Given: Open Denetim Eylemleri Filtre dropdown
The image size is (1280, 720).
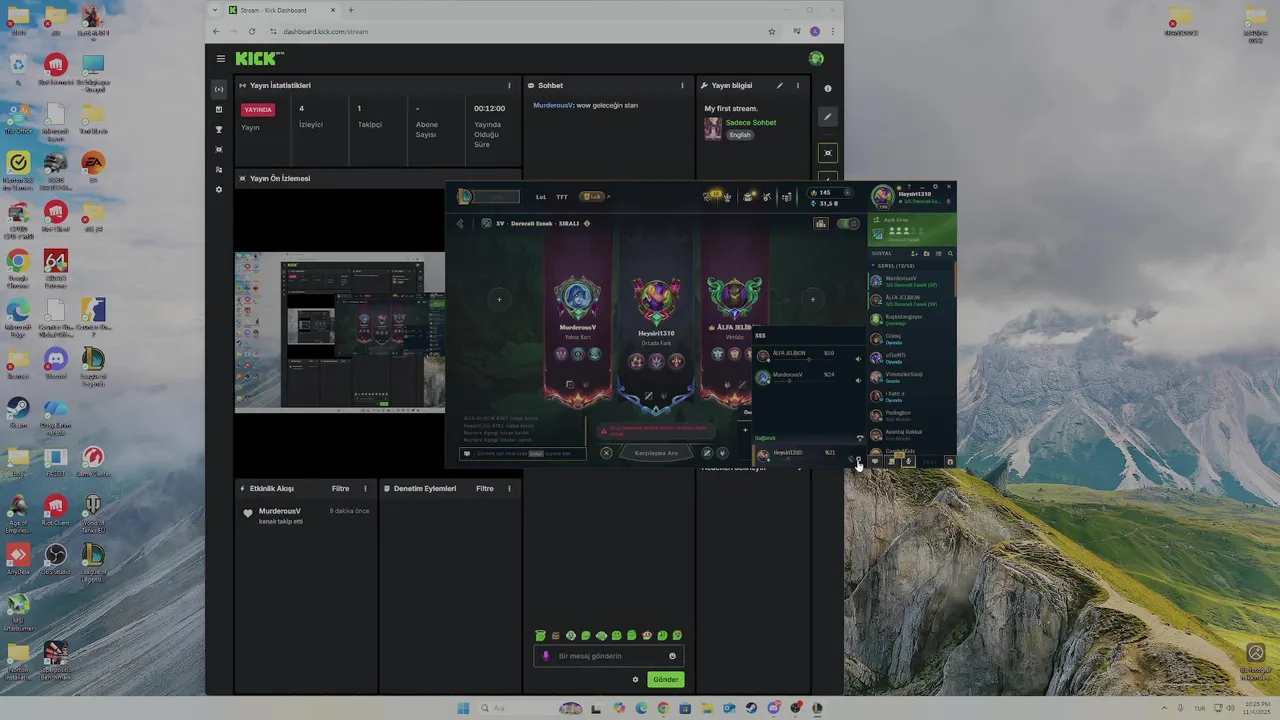Looking at the screenshot, I should click(x=485, y=489).
